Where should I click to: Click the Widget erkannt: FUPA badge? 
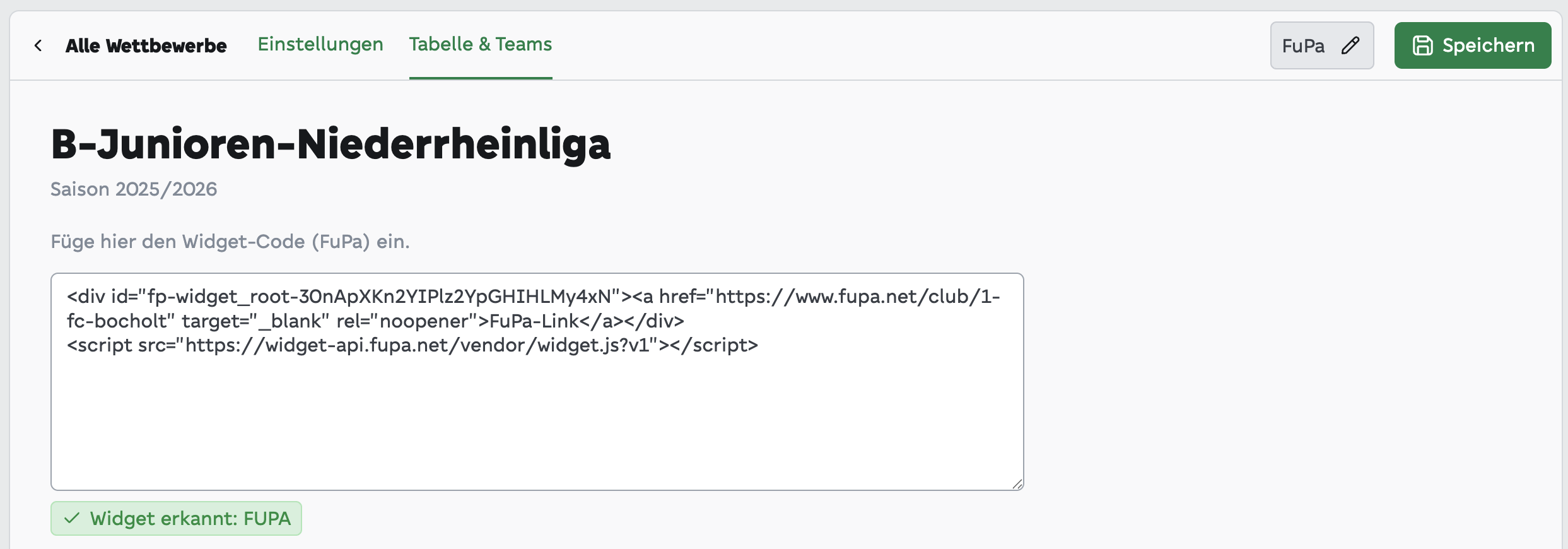click(x=176, y=518)
